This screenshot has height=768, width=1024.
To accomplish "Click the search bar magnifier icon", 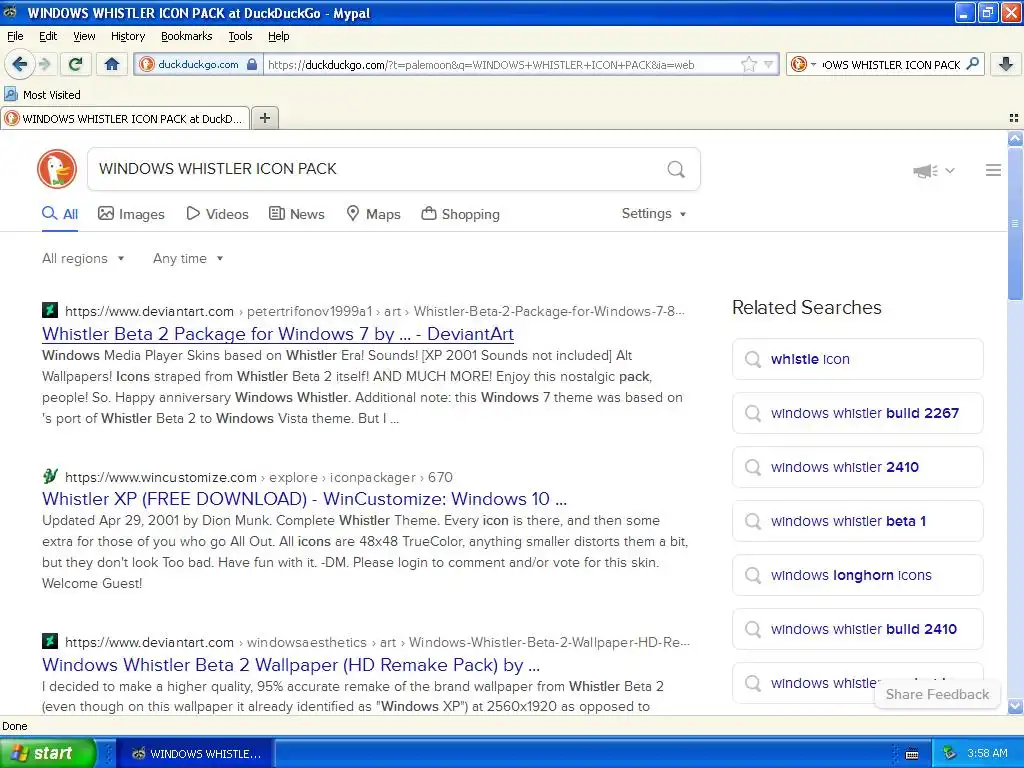I will point(972,64).
